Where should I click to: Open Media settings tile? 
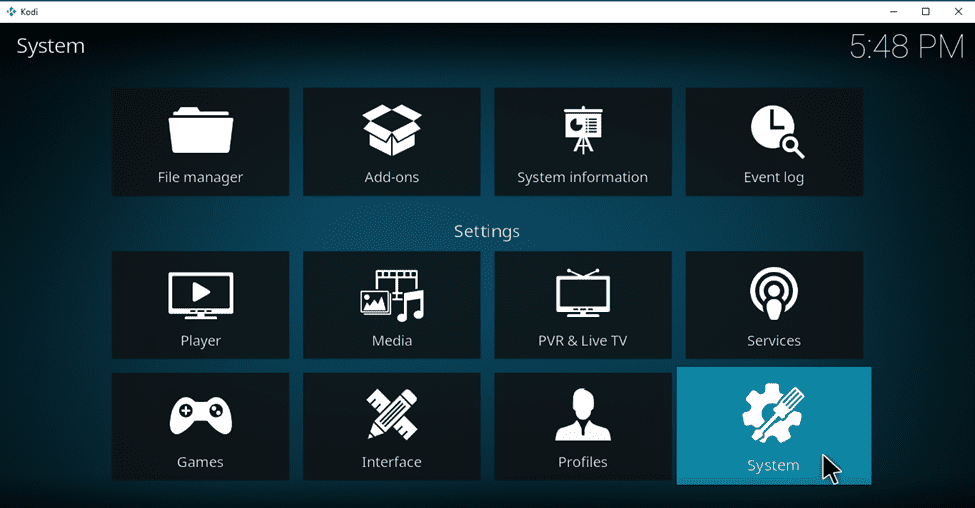392,305
